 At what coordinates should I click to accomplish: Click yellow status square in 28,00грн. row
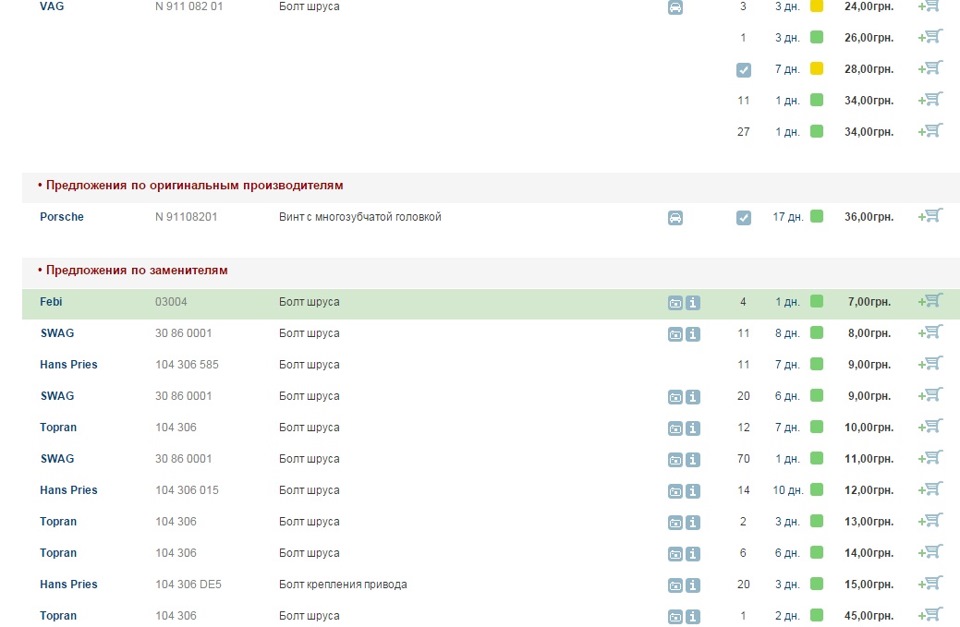[817, 68]
